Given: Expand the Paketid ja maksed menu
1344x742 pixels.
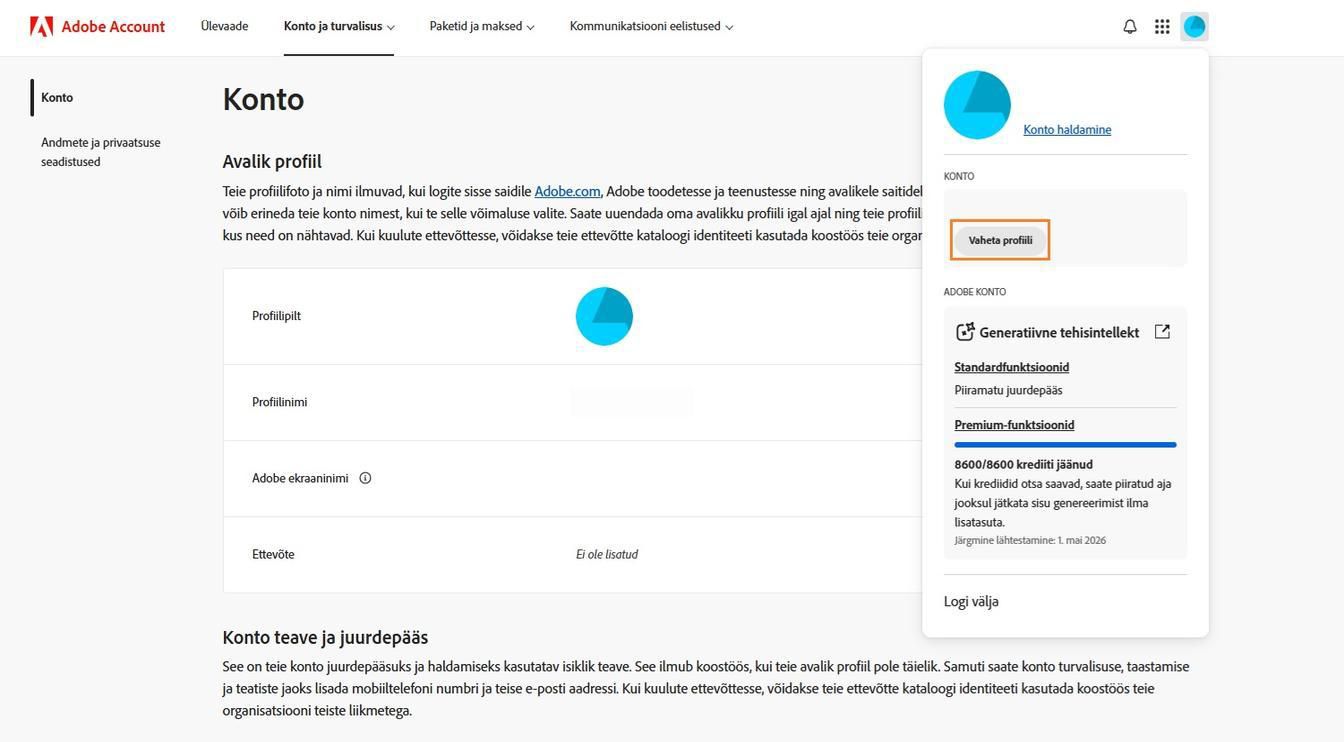Looking at the screenshot, I should pyautogui.click(x=482, y=26).
